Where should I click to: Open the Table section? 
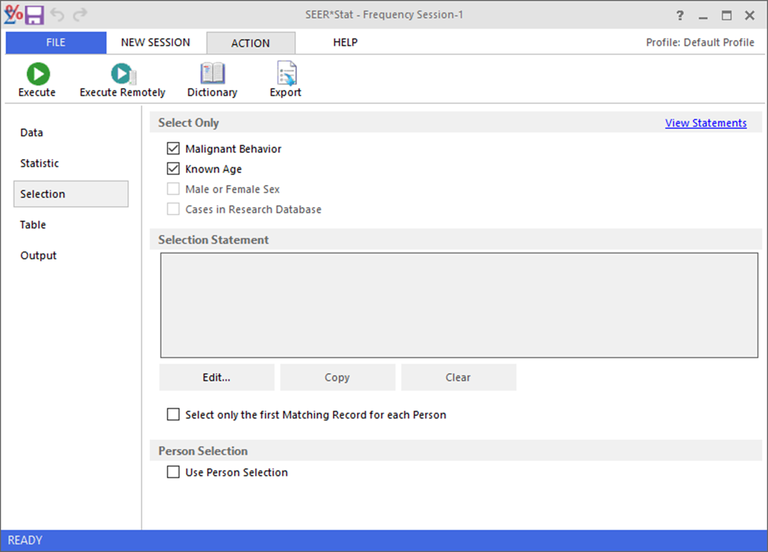(x=33, y=225)
